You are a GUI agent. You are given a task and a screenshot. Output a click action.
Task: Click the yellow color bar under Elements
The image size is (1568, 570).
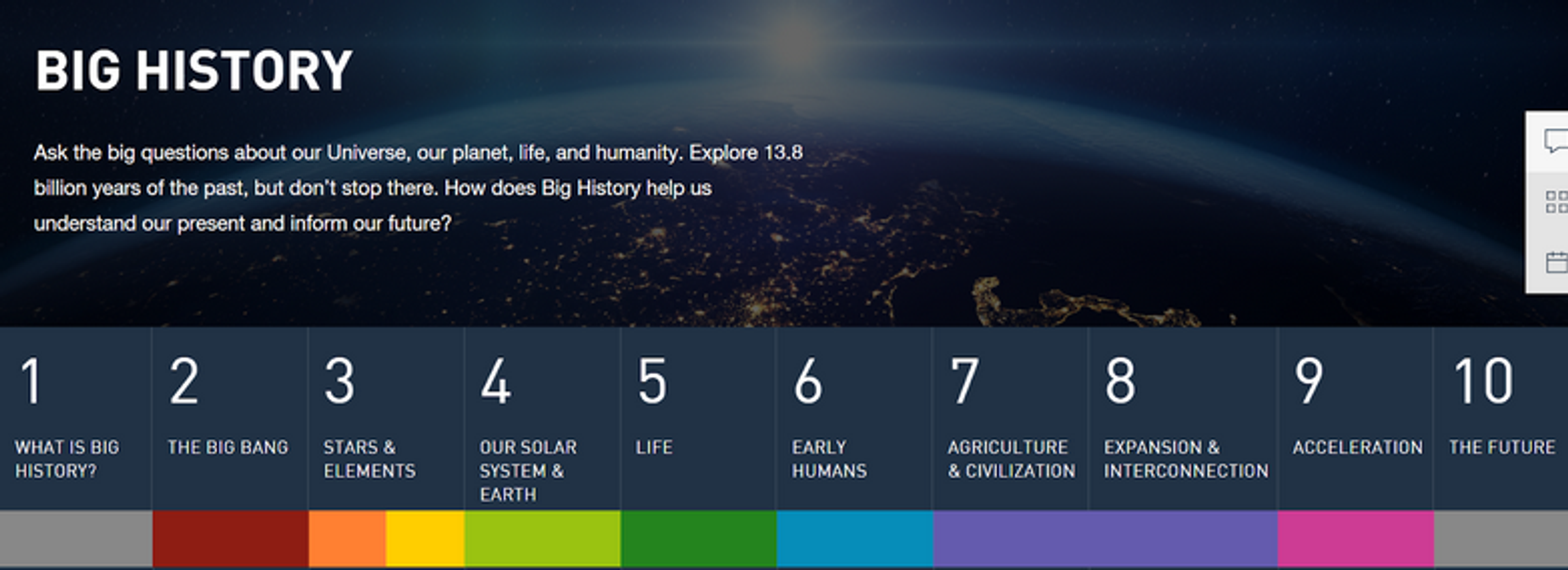coord(425,539)
